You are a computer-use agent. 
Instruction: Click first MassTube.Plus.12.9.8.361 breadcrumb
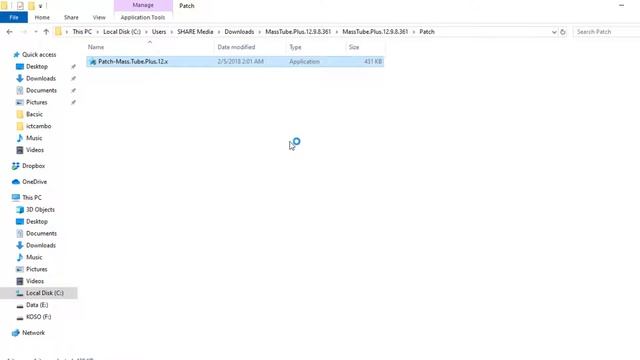click(298, 32)
